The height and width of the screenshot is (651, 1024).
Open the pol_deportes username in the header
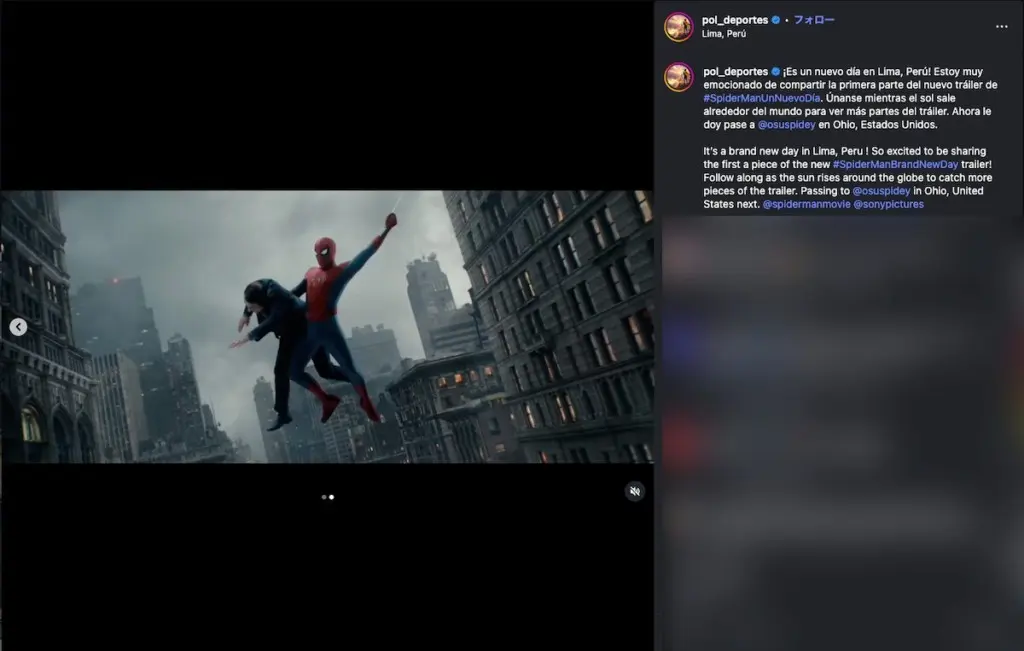tap(735, 20)
